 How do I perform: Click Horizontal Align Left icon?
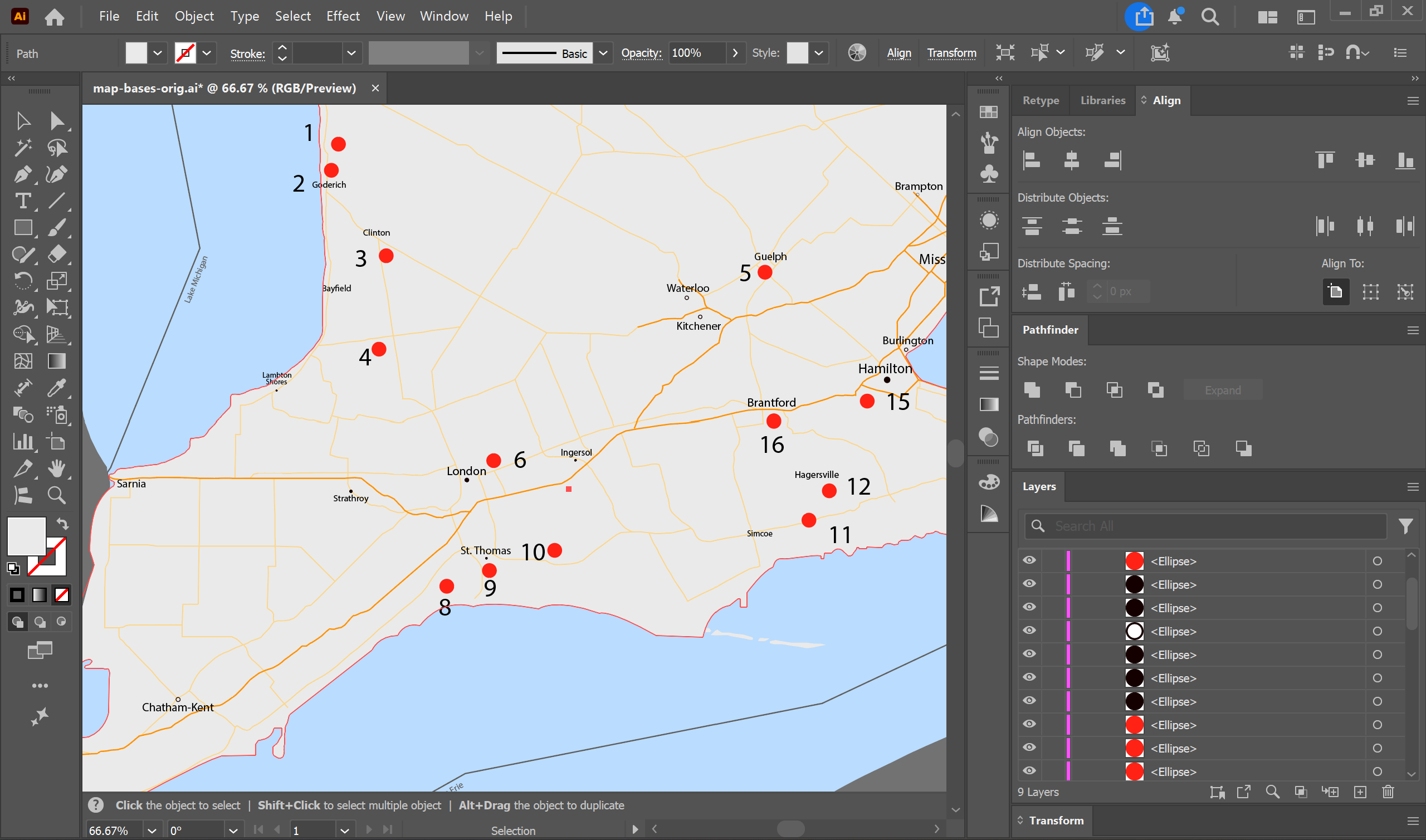coord(1031,160)
